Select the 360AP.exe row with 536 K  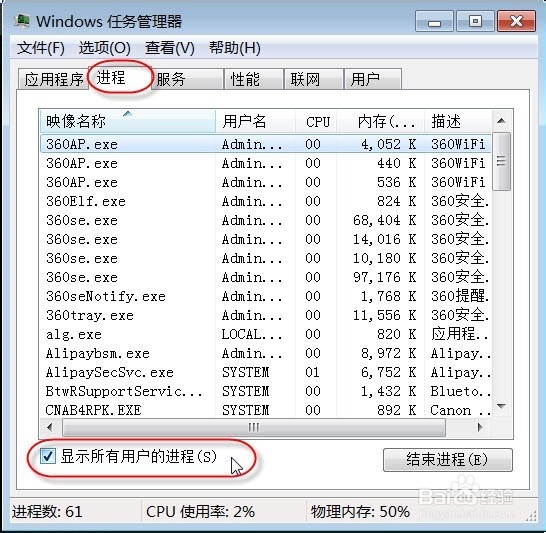266,182
